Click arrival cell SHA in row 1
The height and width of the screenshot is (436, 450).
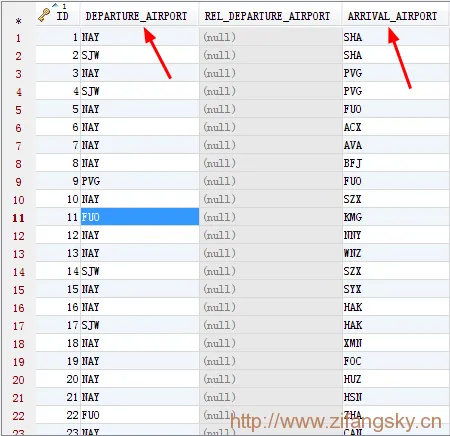pos(396,37)
